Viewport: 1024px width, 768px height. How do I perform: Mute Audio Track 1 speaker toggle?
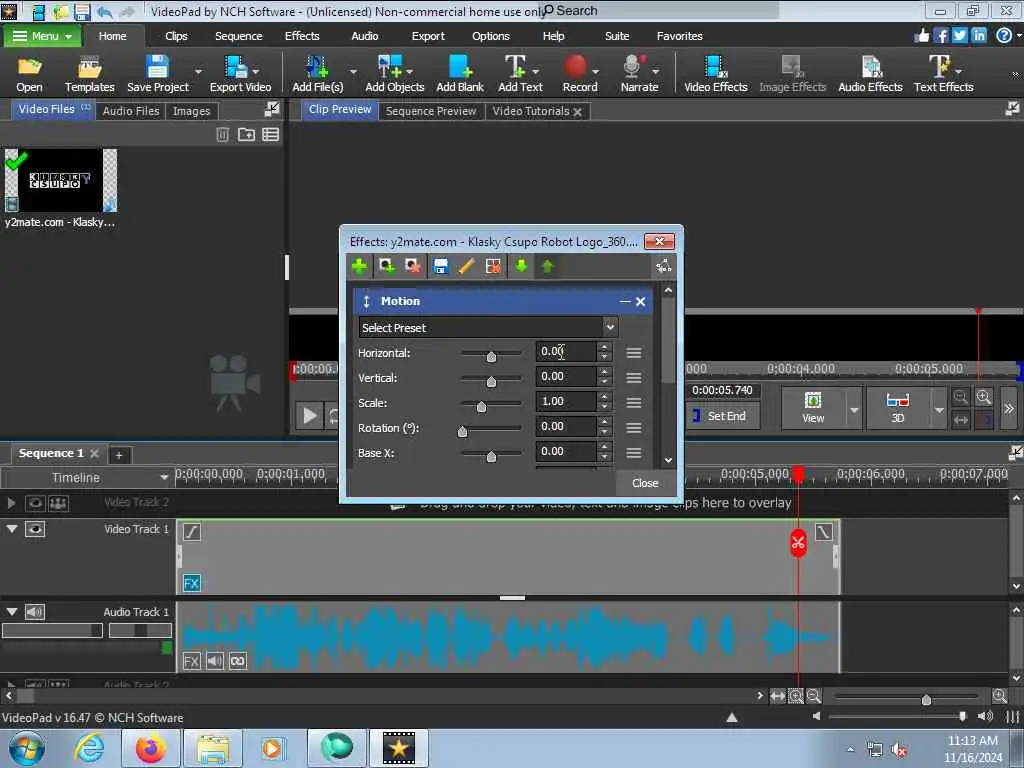(35, 612)
